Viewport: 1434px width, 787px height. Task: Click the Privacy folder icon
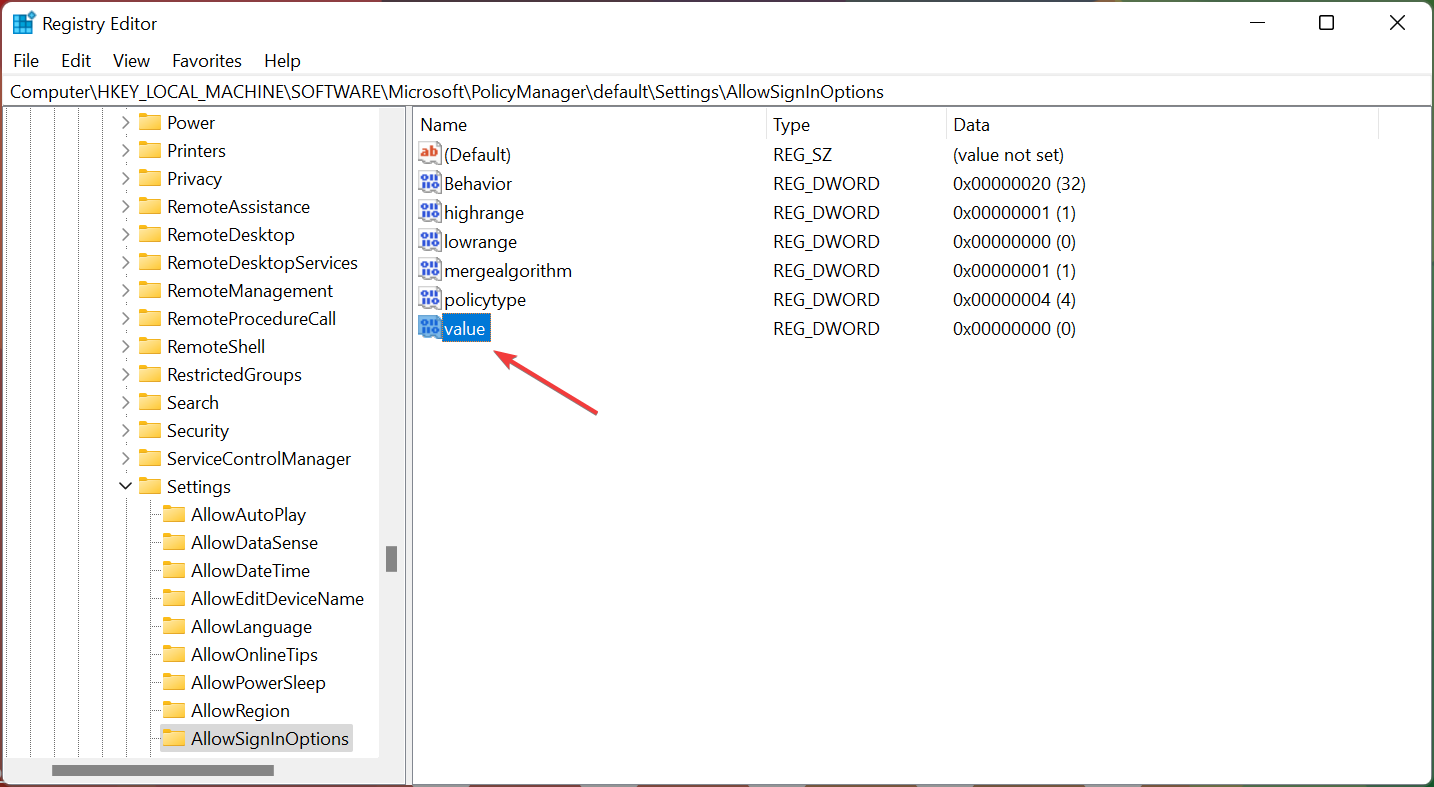150,178
